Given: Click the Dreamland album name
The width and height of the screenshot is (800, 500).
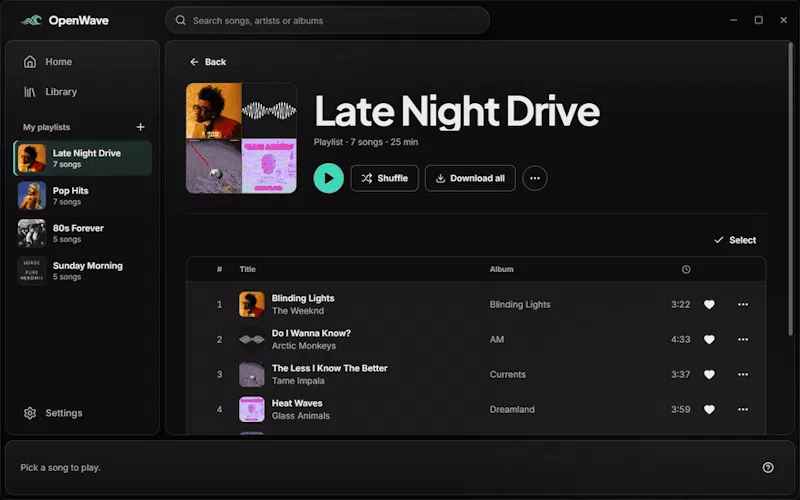Looking at the screenshot, I should [512, 409].
